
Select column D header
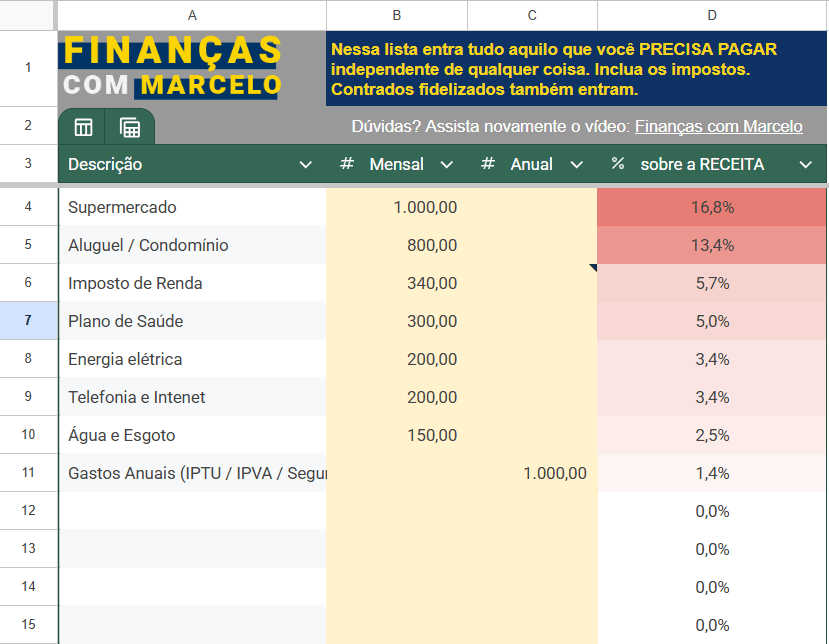tap(711, 15)
